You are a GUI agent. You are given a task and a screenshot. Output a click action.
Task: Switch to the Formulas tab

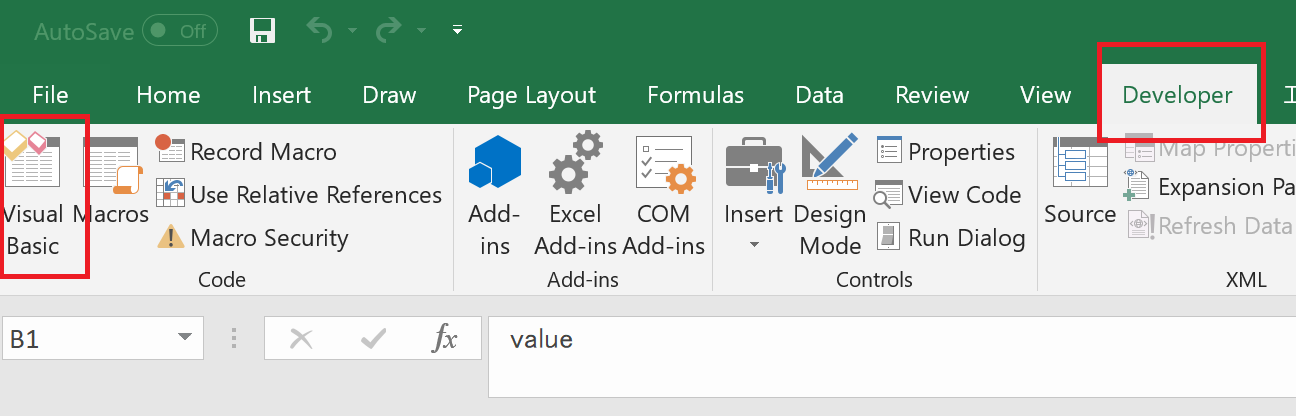coord(695,95)
